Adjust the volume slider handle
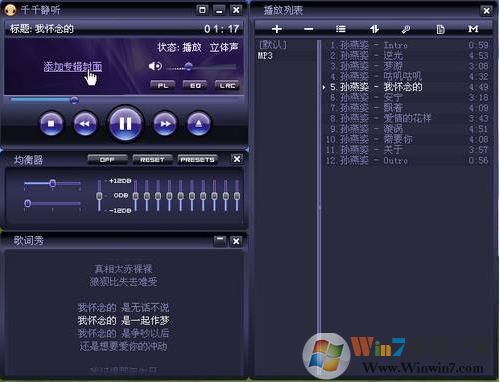 188,66
